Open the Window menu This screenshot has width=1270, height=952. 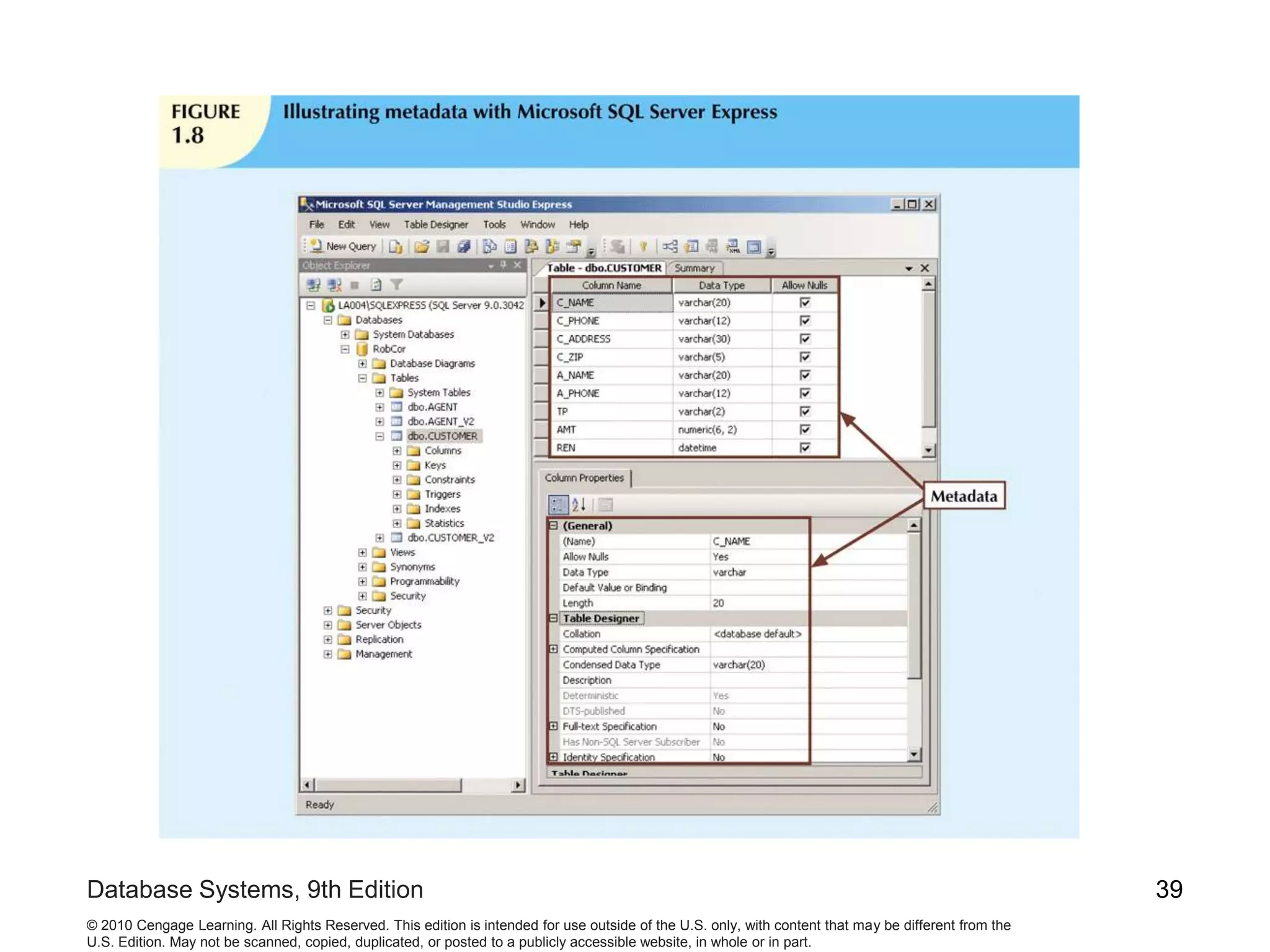click(x=538, y=224)
